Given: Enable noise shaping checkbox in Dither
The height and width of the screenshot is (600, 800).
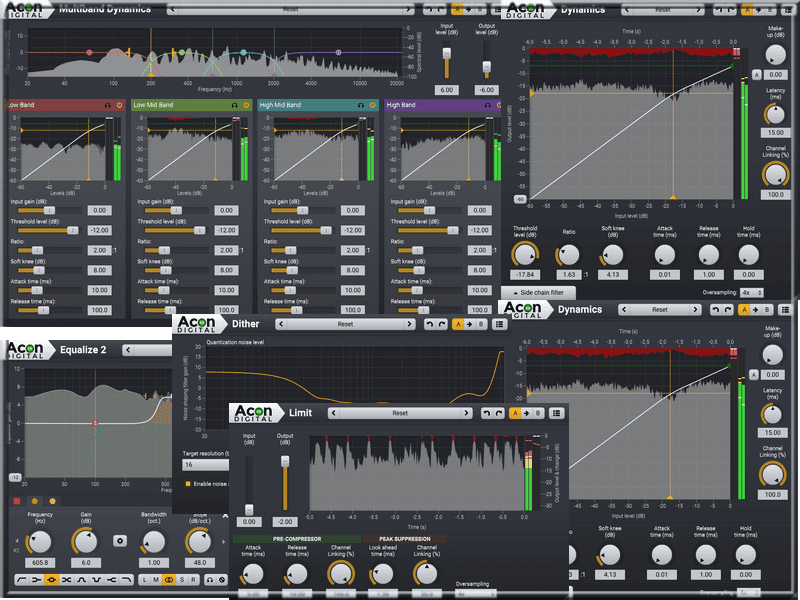Looking at the screenshot, I should (x=188, y=484).
